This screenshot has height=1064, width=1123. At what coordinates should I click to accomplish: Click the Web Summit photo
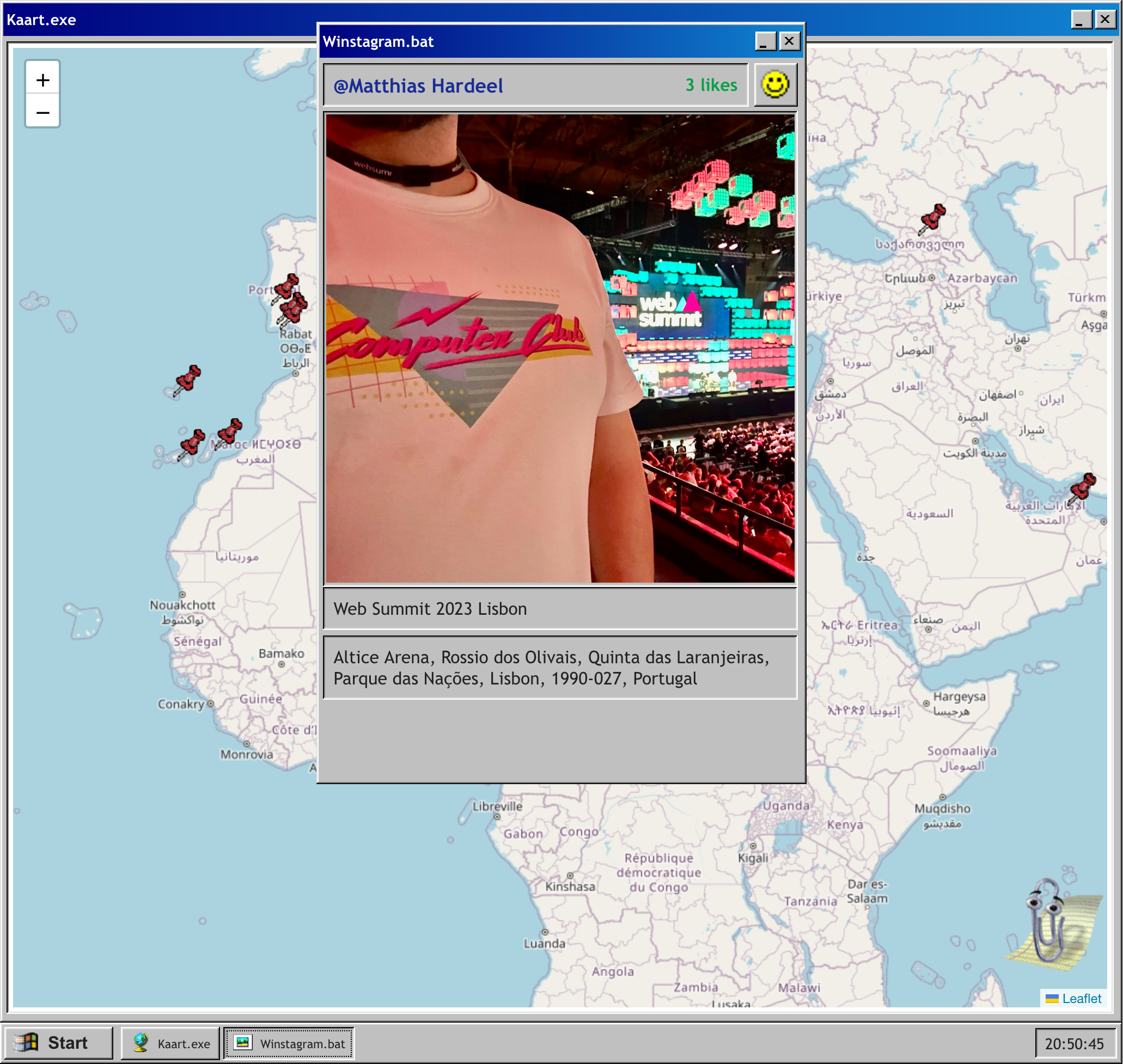click(560, 347)
